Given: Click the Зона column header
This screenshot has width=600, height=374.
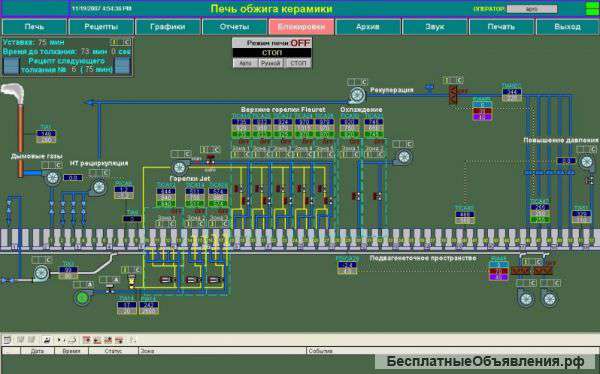Looking at the screenshot, I should click(222, 351).
